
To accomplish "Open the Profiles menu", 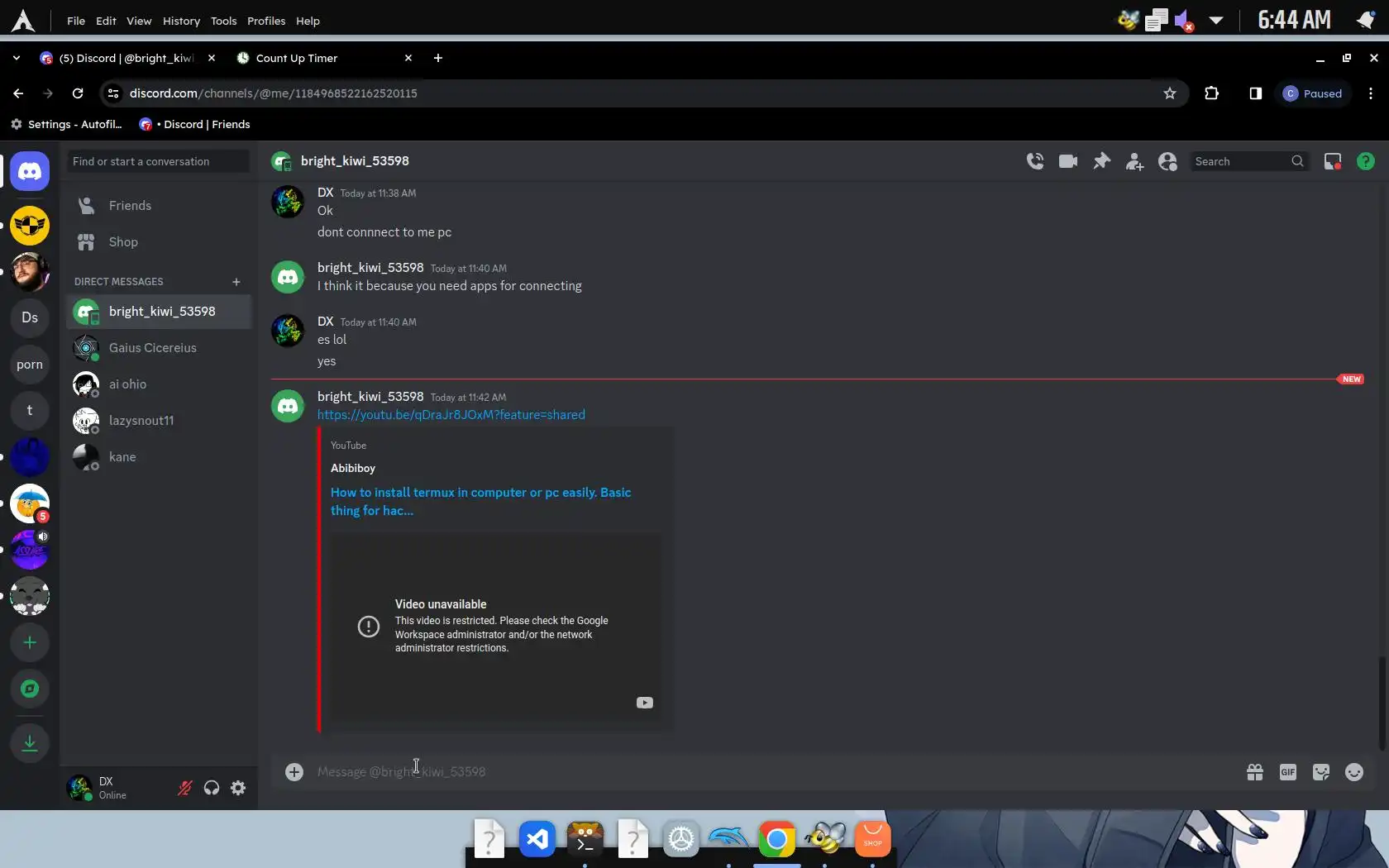I will (x=266, y=21).
